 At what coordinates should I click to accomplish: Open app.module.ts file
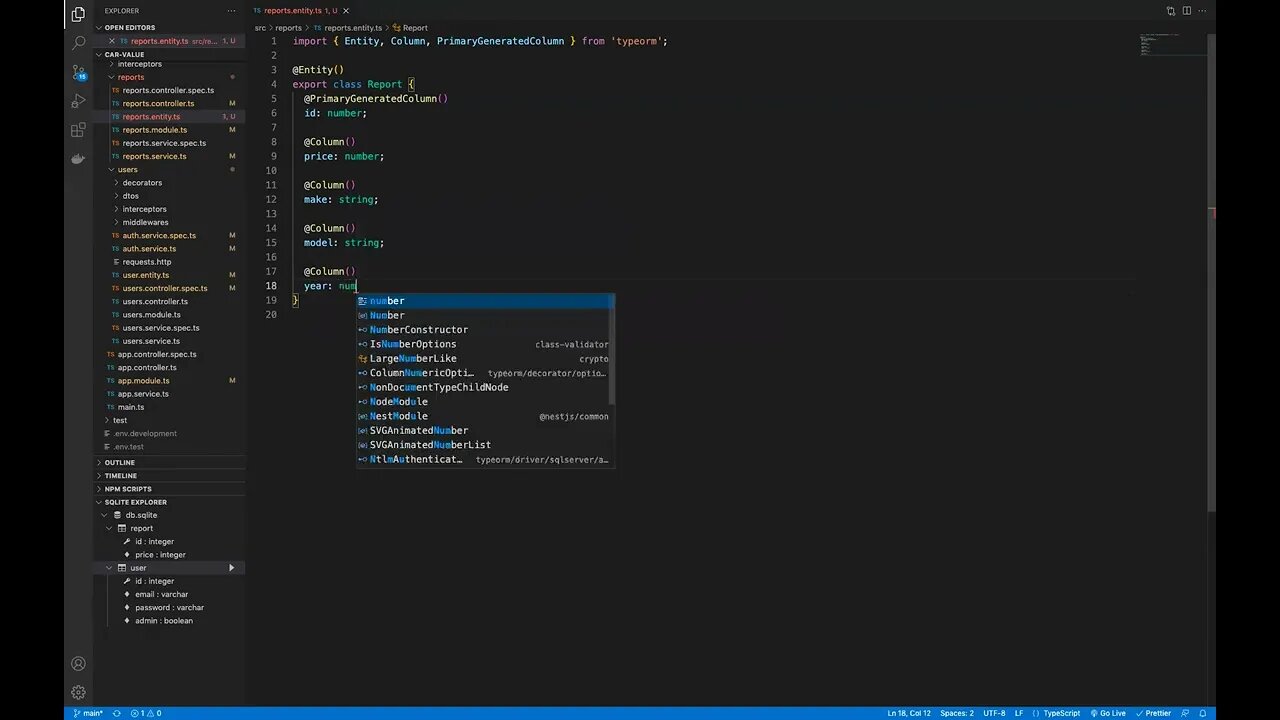(143, 381)
